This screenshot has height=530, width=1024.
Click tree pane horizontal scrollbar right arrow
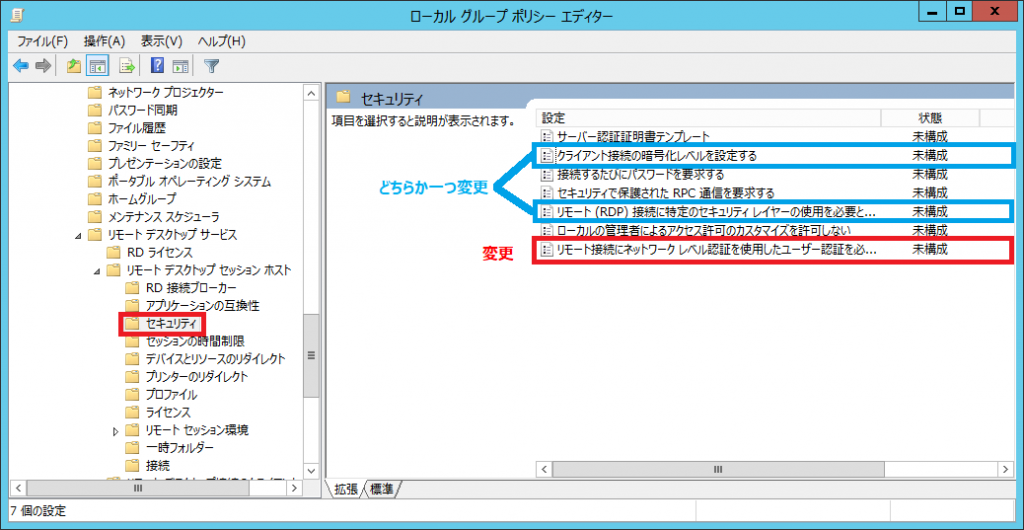pos(295,487)
